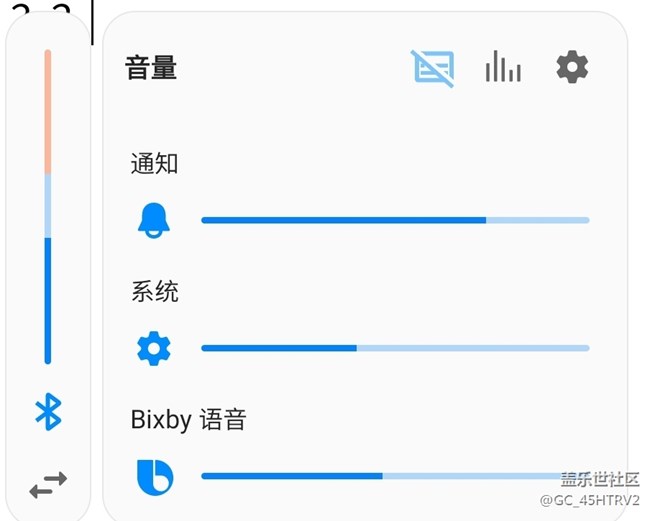Image resolution: width=650 pixels, height=521 pixels.
Task: Click the Bixby 语音 label text
Action: (188, 419)
